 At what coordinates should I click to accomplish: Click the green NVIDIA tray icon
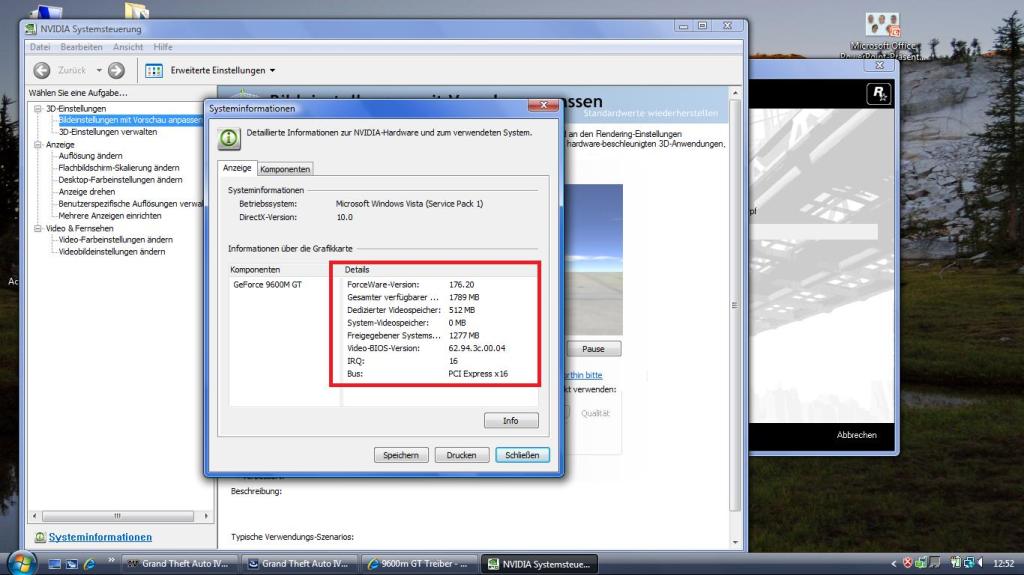(921, 563)
